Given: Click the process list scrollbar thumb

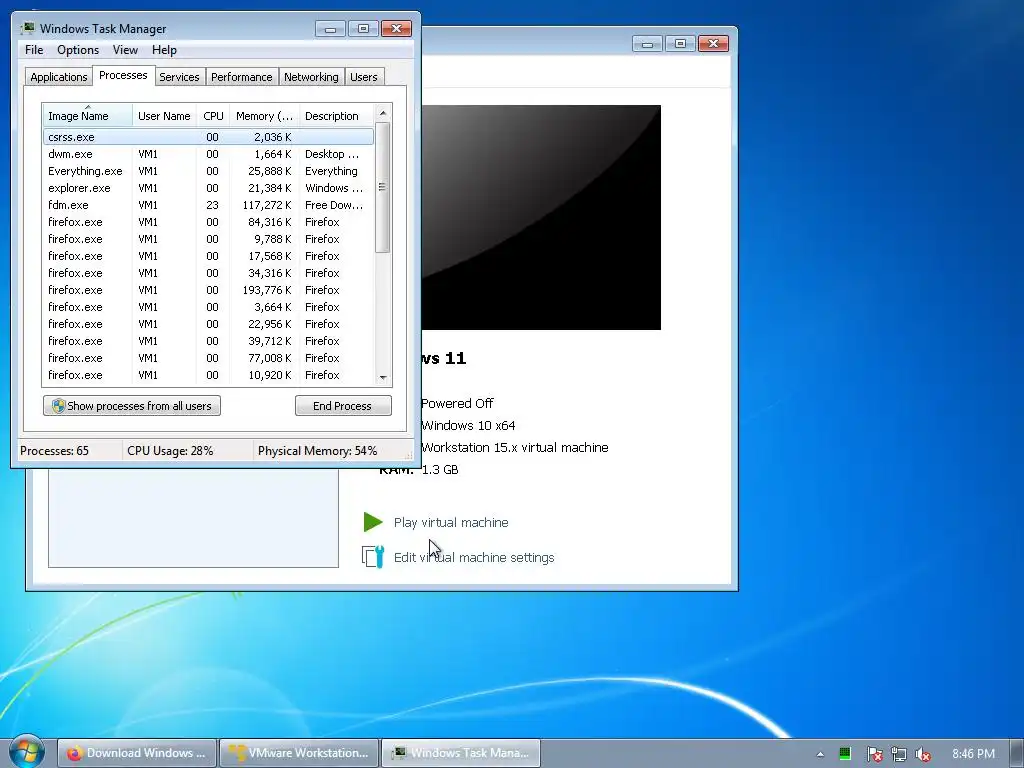Looking at the screenshot, I should click(x=383, y=187).
